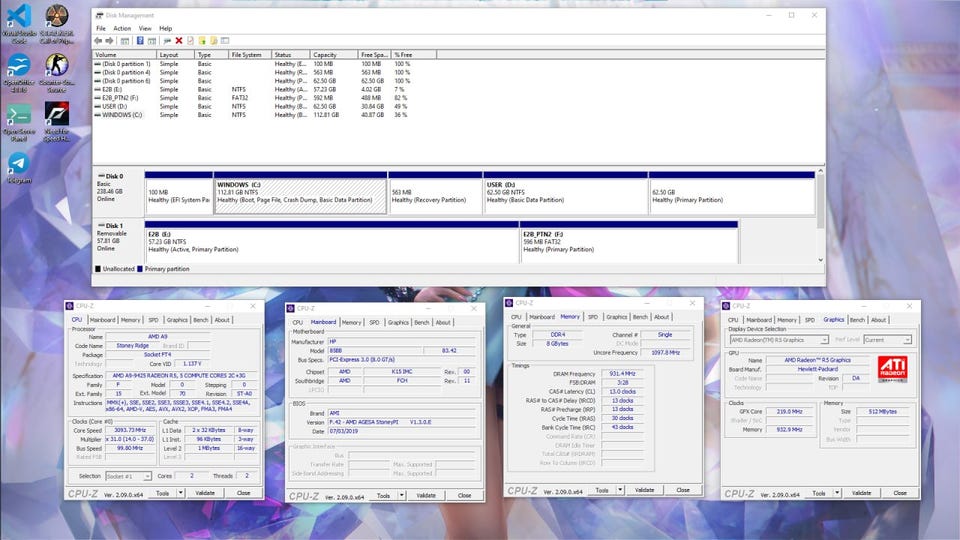Click scrollbar up arrow in the disk graphical view
Screen dimensions: 960x540
point(820,171)
